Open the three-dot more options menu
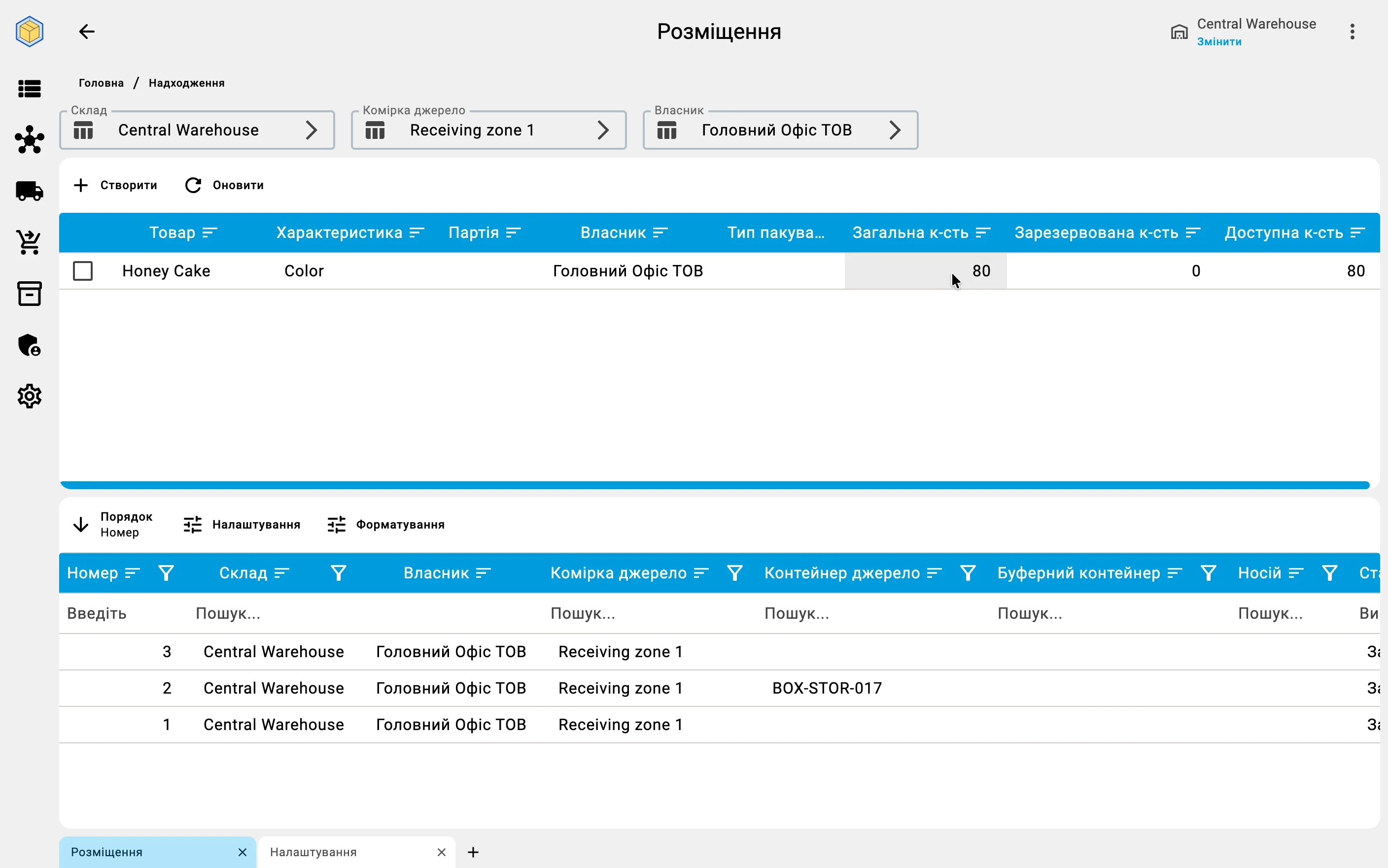 (1353, 32)
